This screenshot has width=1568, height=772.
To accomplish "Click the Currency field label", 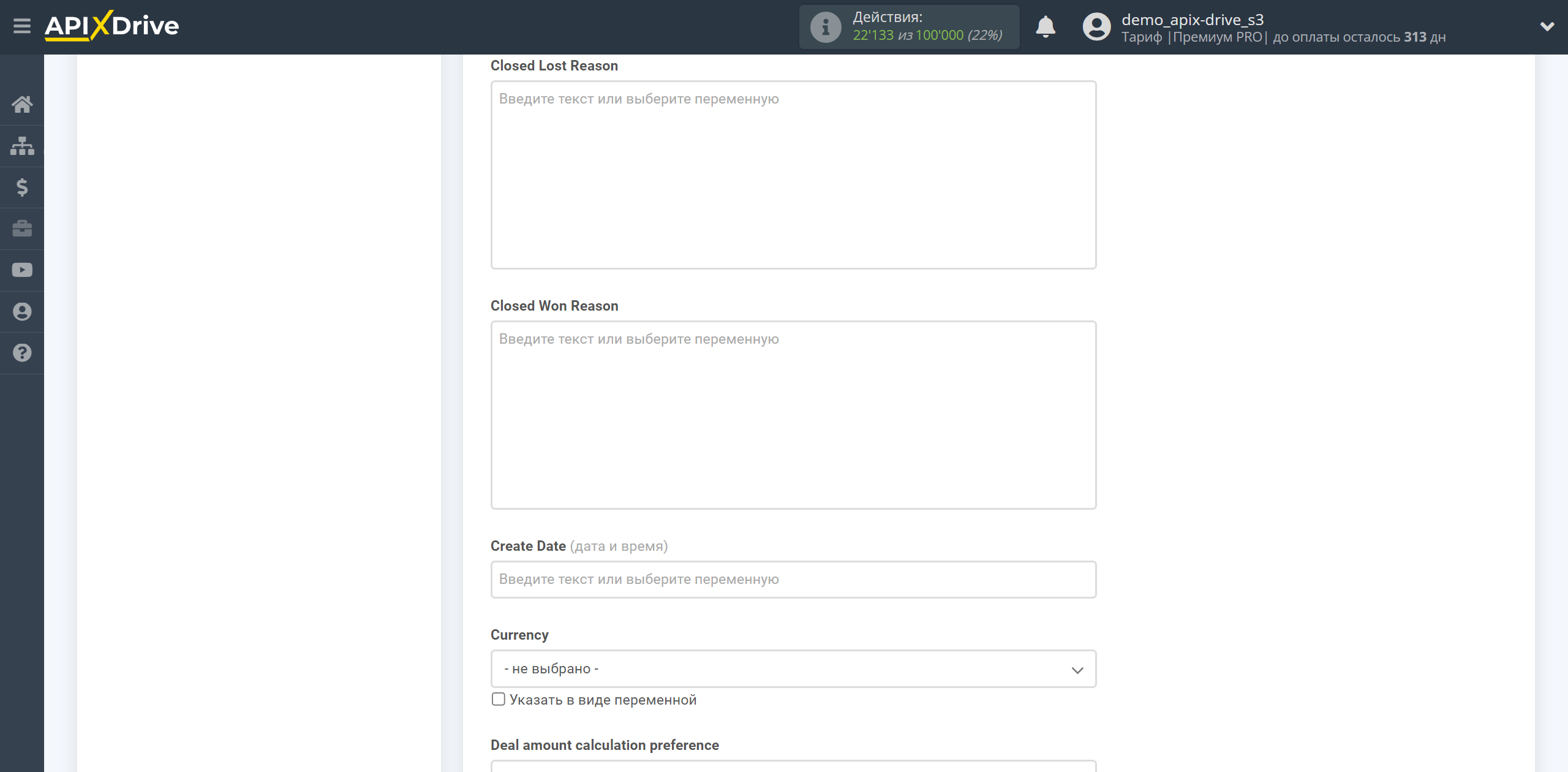I will pos(519,635).
